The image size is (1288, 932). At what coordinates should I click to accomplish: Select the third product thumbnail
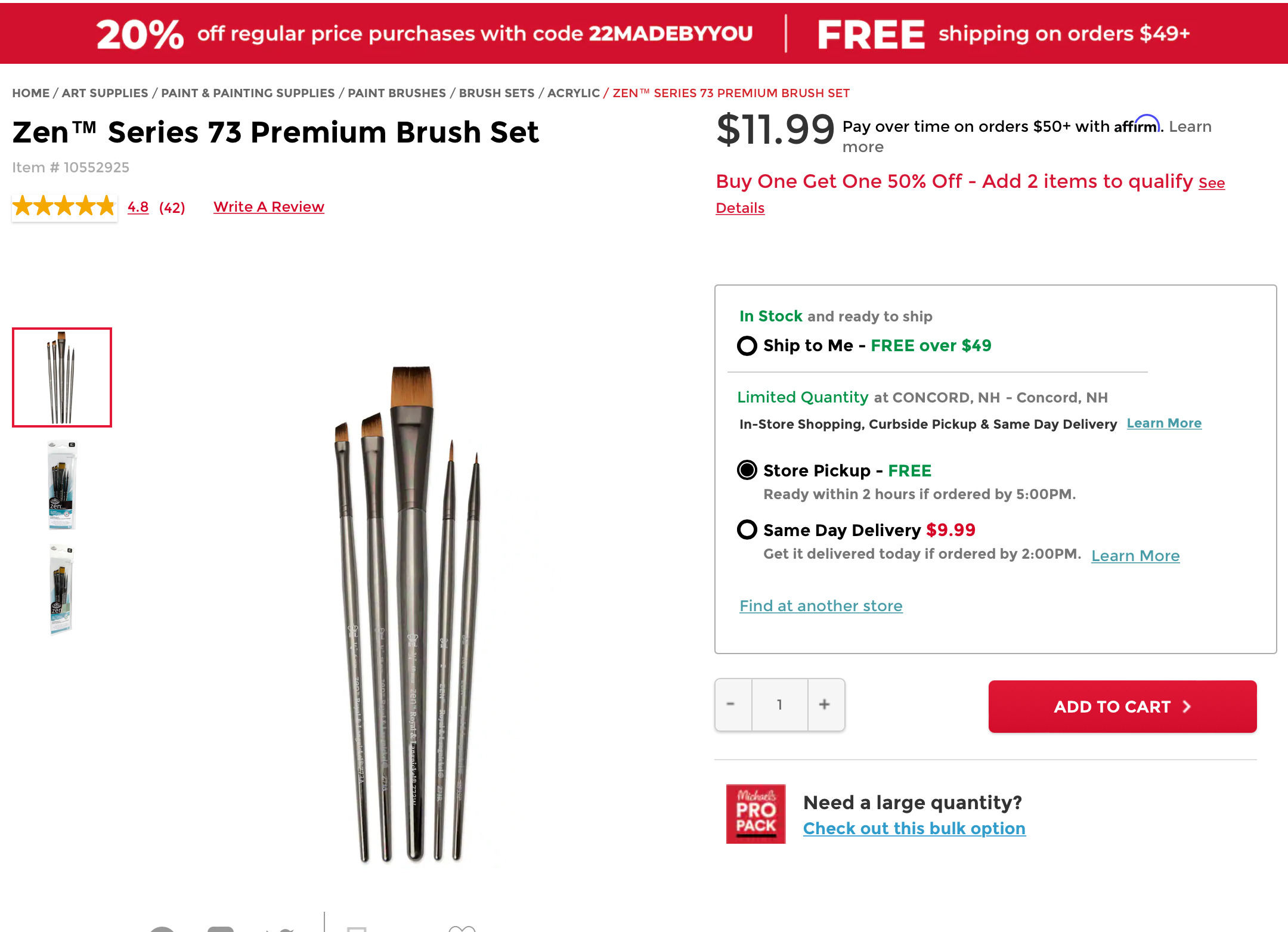[x=62, y=590]
